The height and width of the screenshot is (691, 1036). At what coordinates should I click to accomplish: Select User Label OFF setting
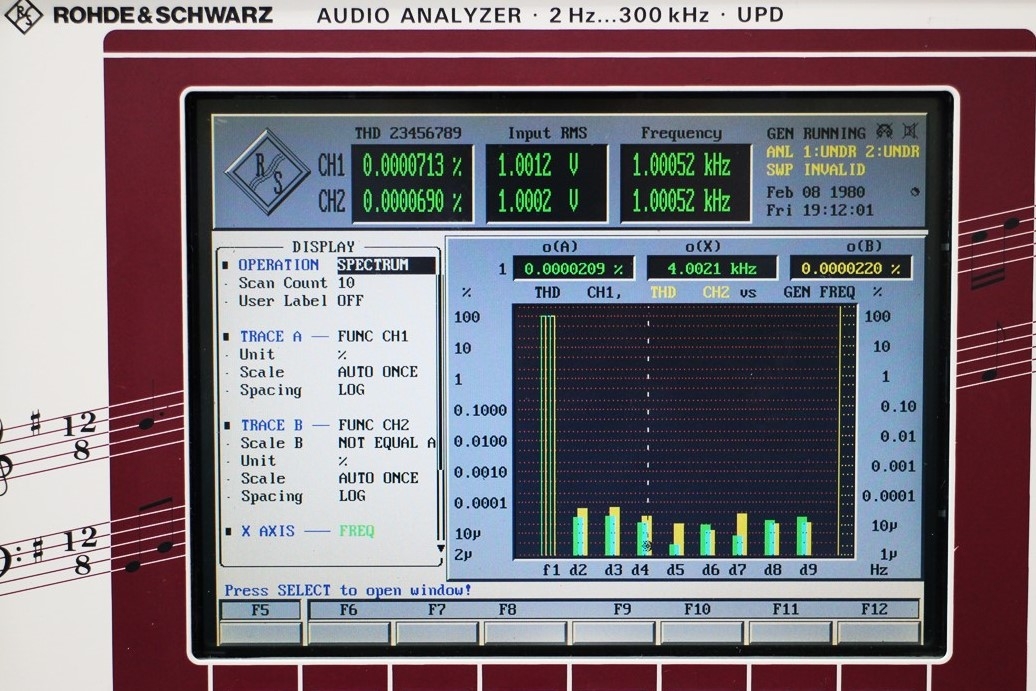coord(350,301)
